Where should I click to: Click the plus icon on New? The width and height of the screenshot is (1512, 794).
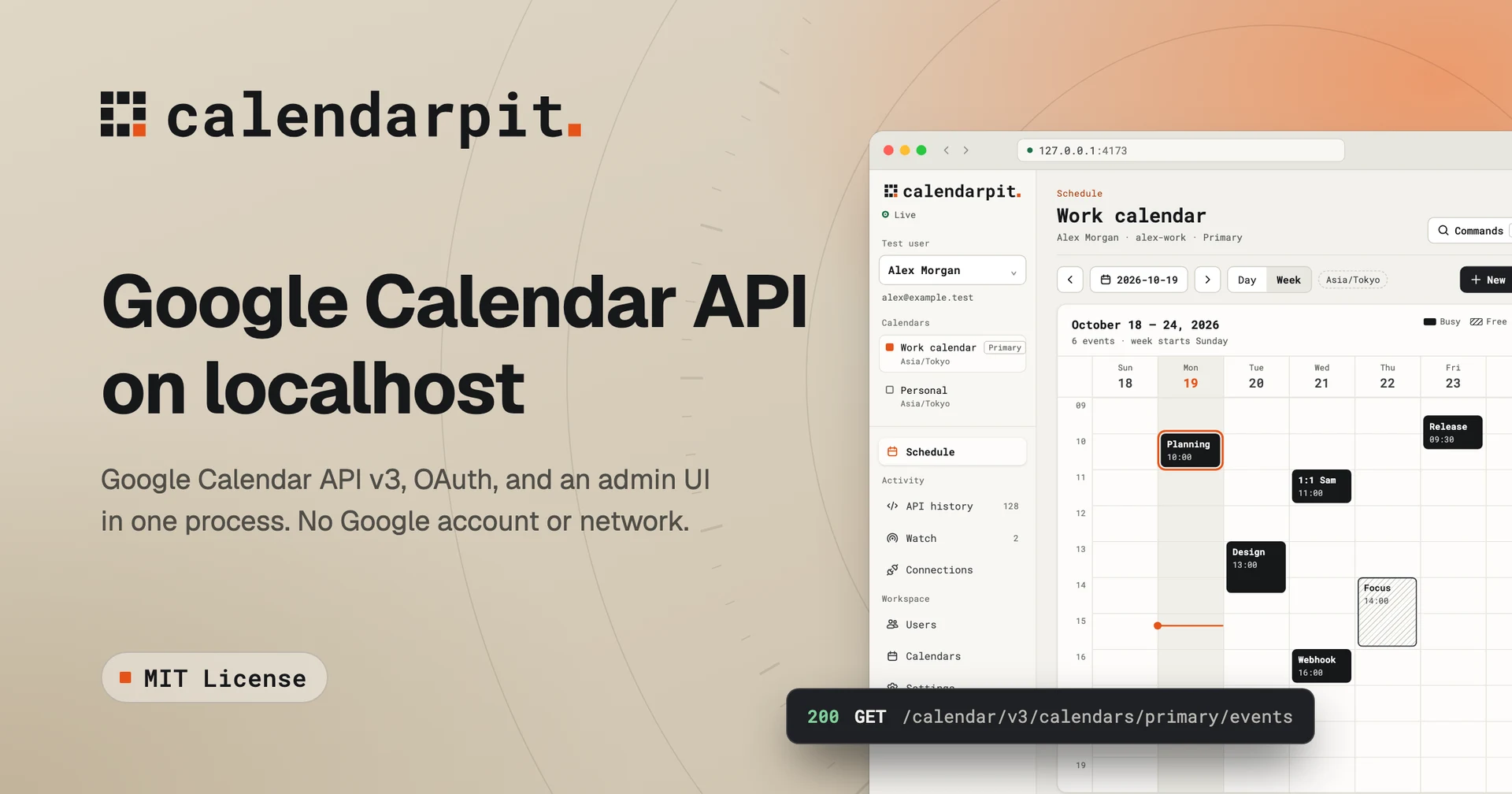pos(1476,280)
